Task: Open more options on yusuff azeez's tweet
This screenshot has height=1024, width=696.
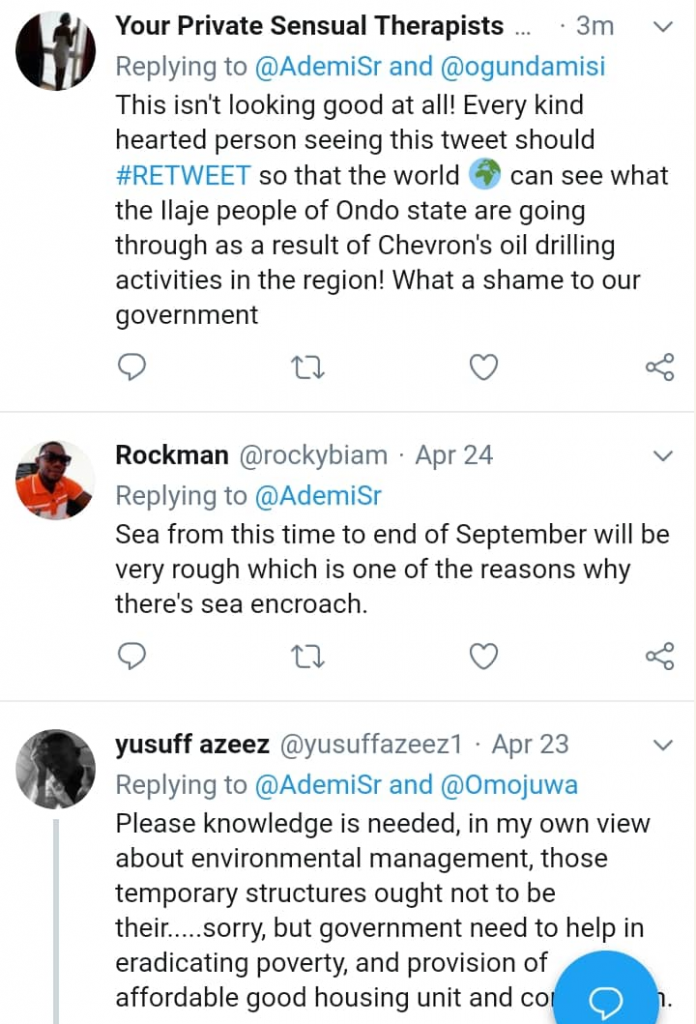Action: click(x=663, y=746)
